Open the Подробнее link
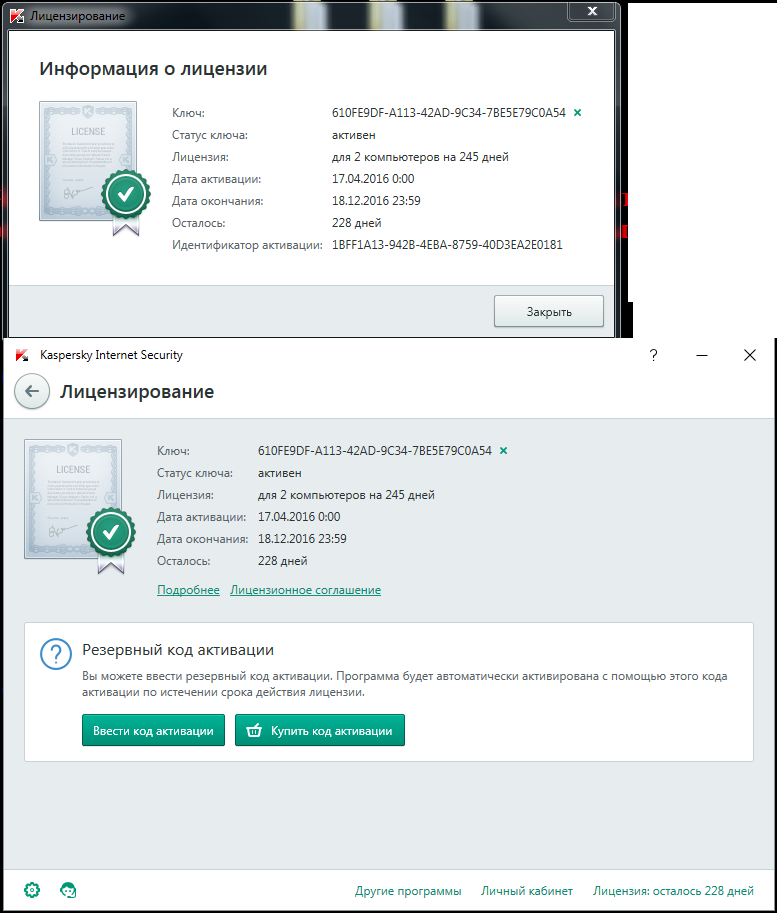 (x=188, y=590)
